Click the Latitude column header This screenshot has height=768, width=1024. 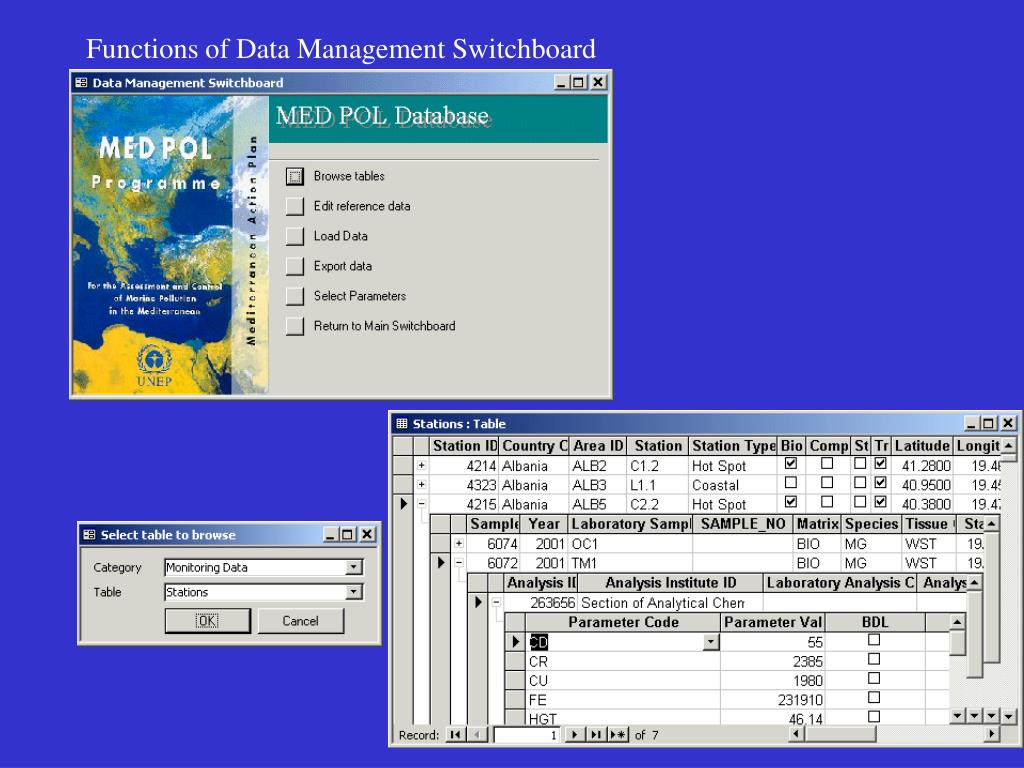point(921,446)
